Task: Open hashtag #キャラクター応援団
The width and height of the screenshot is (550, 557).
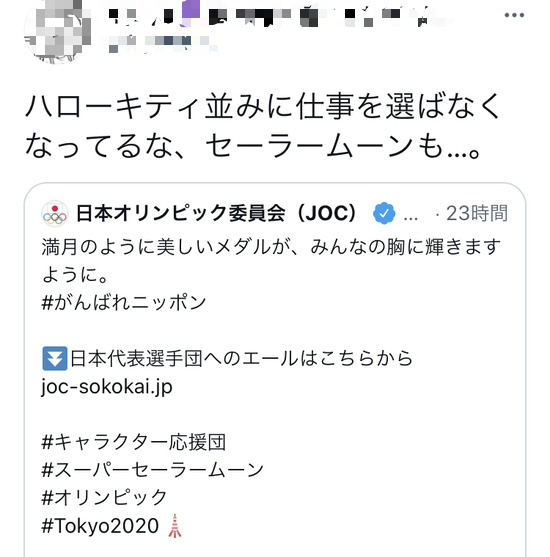Action: (134, 442)
